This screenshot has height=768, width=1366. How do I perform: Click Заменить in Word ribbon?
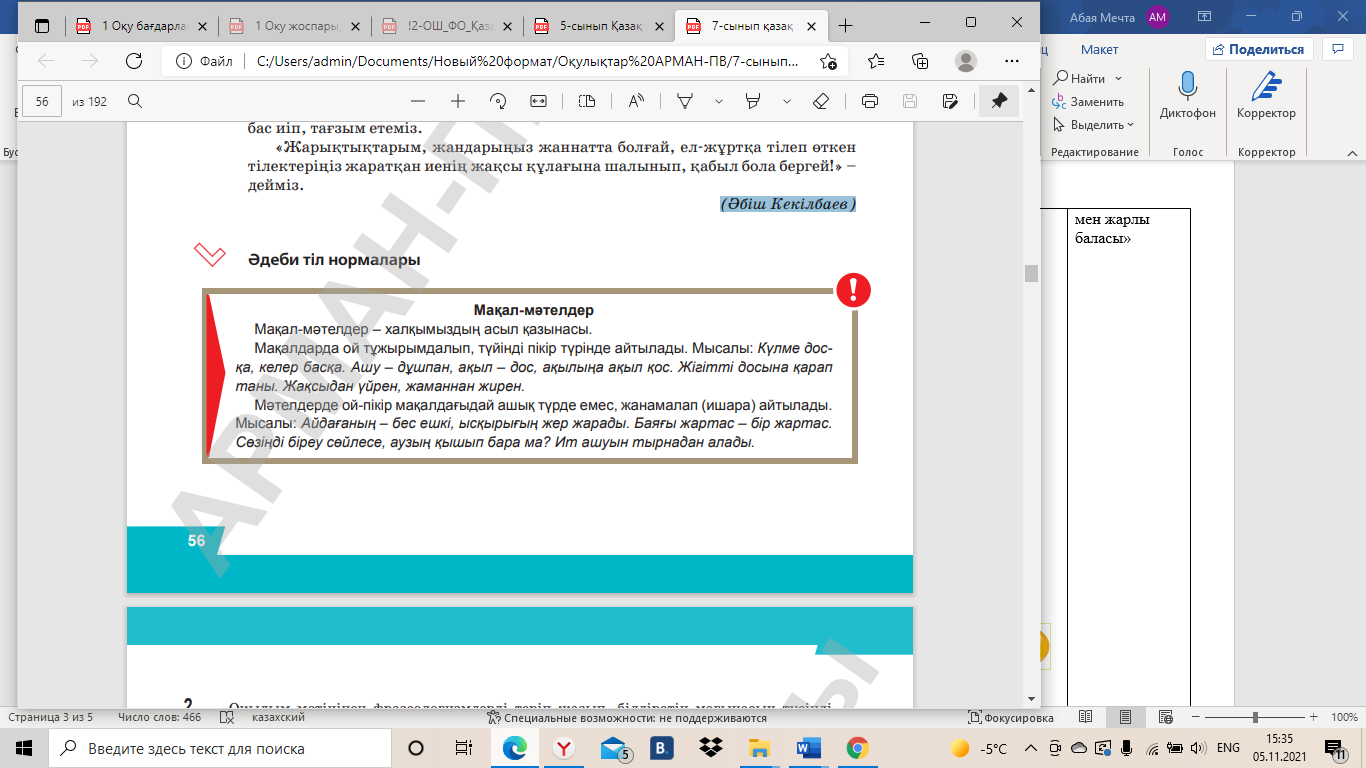point(1088,101)
